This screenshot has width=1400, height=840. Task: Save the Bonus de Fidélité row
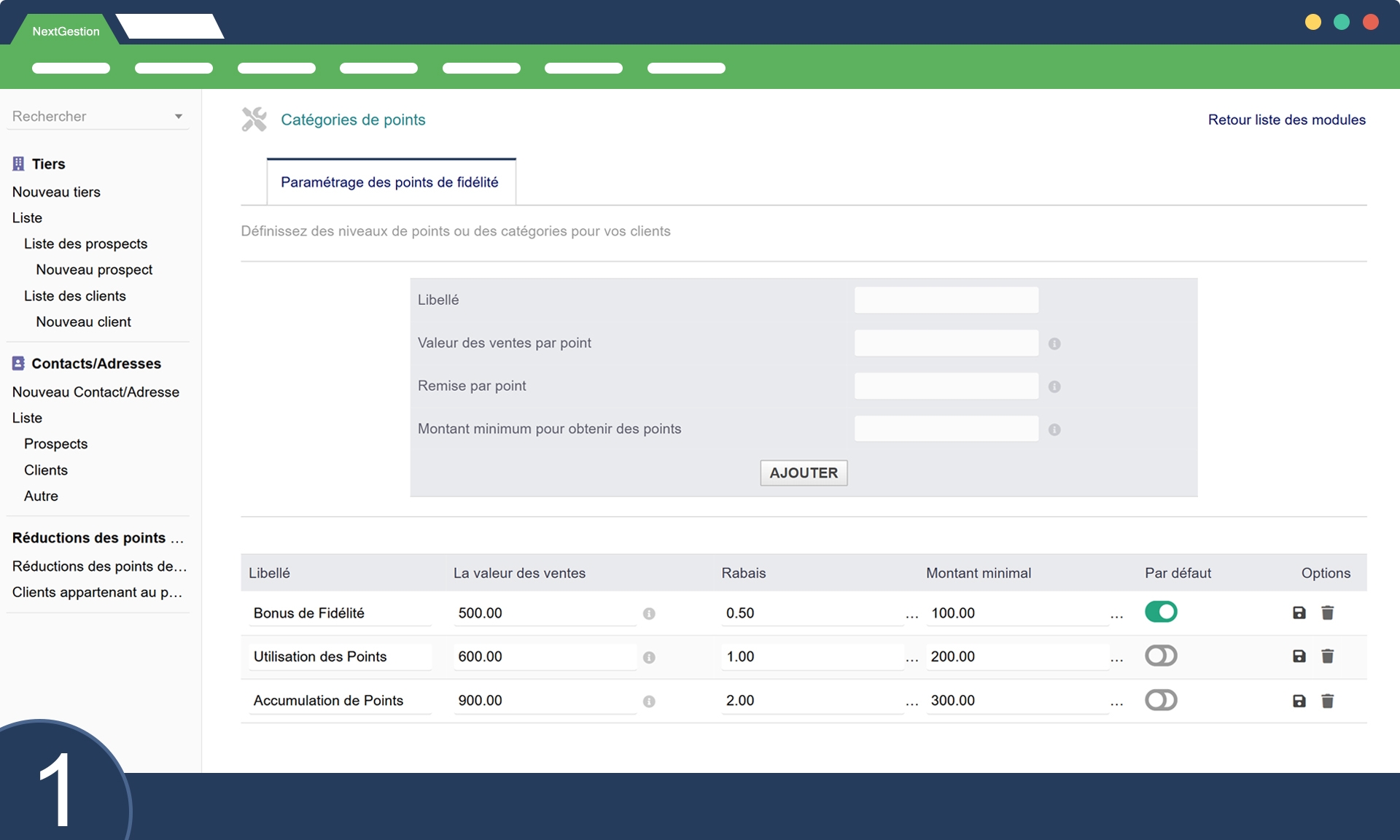(x=1299, y=612)
